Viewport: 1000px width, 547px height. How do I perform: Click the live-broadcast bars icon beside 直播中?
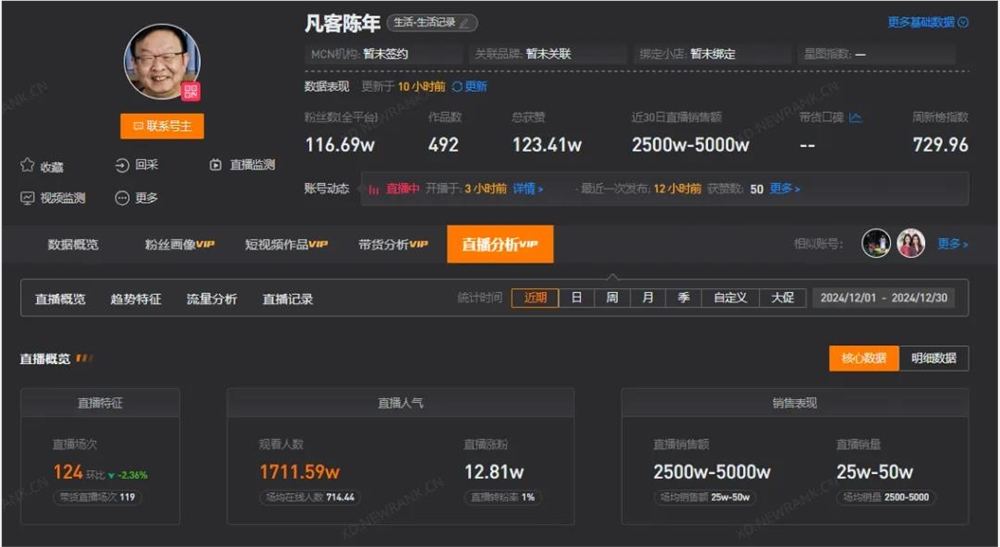click(374, 189)
